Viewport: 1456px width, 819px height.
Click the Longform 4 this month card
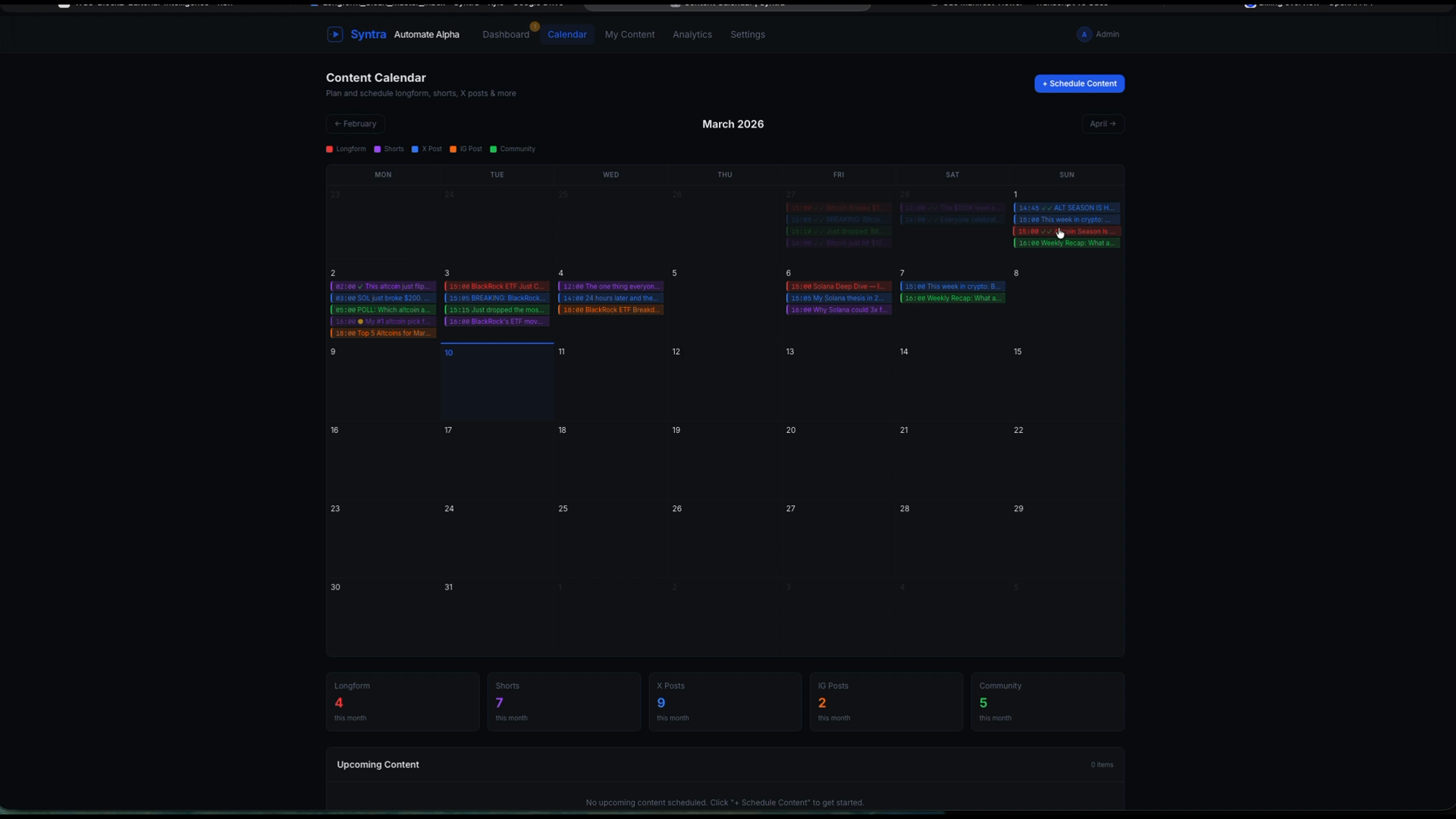403,701
